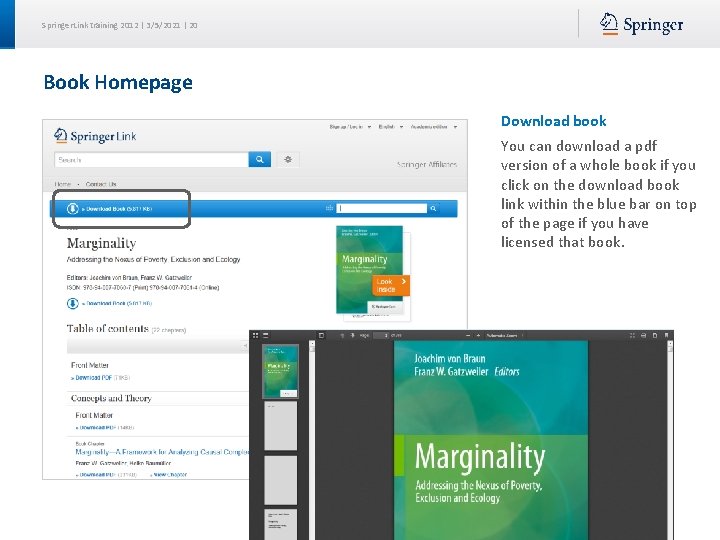This screenshot has height=540, width=720.
Task: Show document outline in the PDF viewer sidebar
Action: (265, 335)
